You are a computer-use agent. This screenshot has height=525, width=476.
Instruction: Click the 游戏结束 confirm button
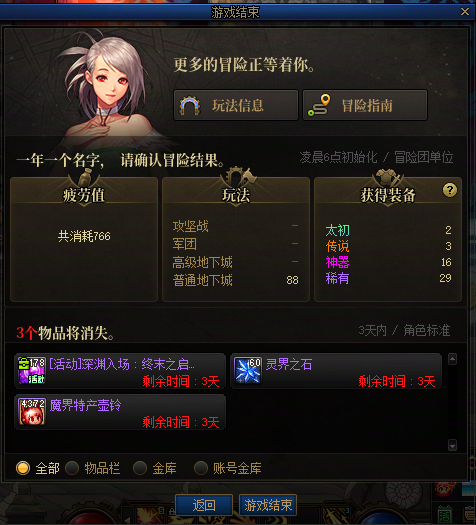(x=268, y=505)
